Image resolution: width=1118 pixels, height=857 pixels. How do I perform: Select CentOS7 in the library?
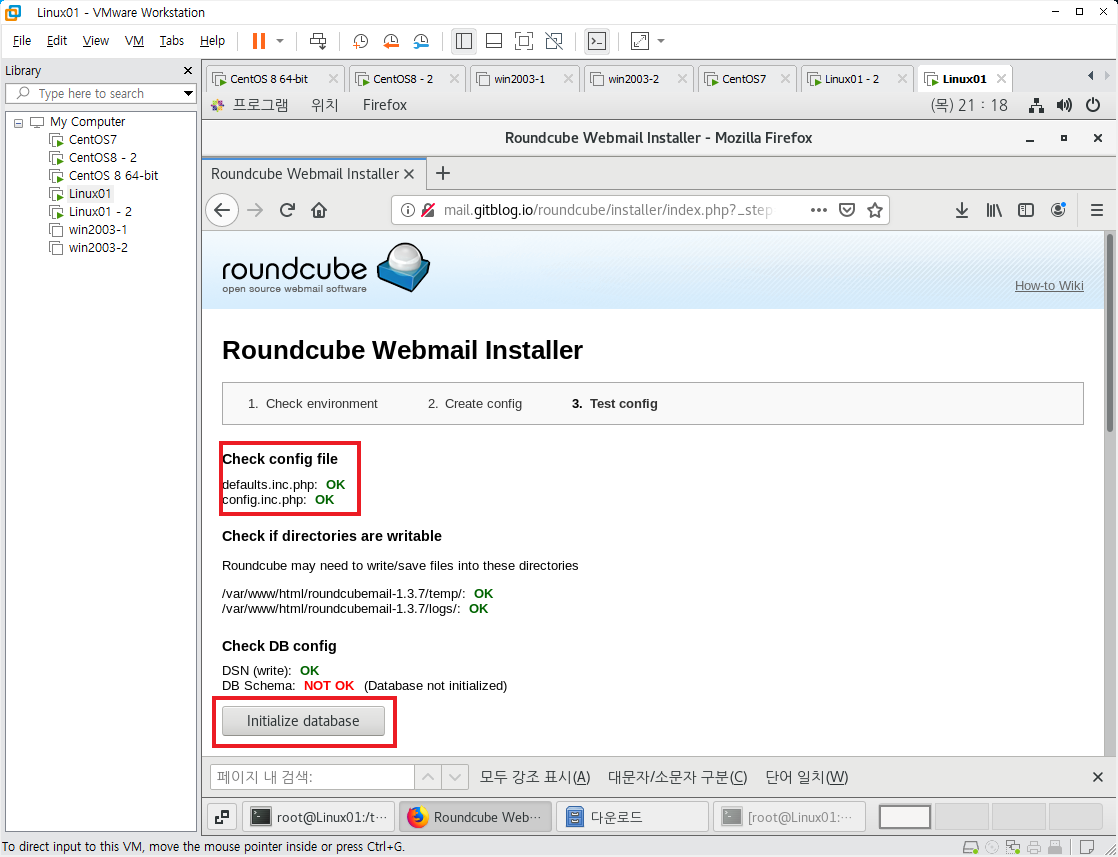[93, 140]
